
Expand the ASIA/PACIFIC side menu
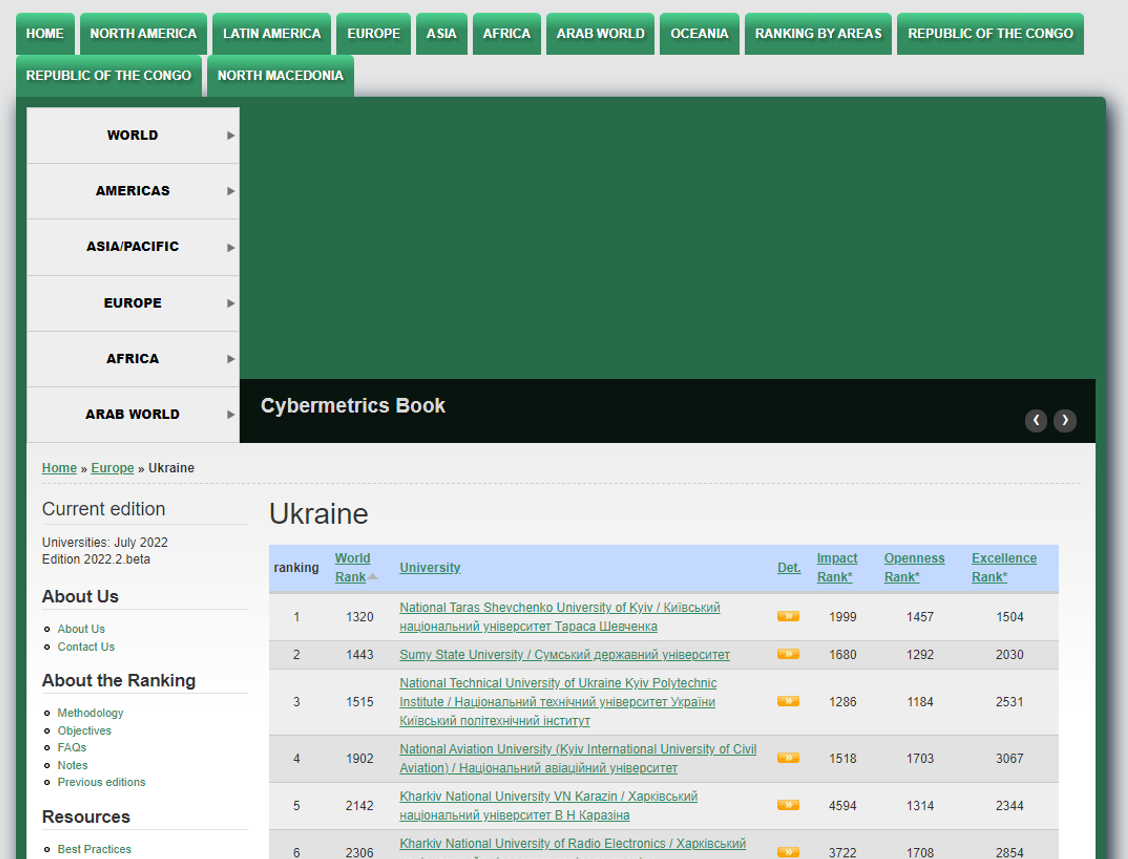(133, 247)
